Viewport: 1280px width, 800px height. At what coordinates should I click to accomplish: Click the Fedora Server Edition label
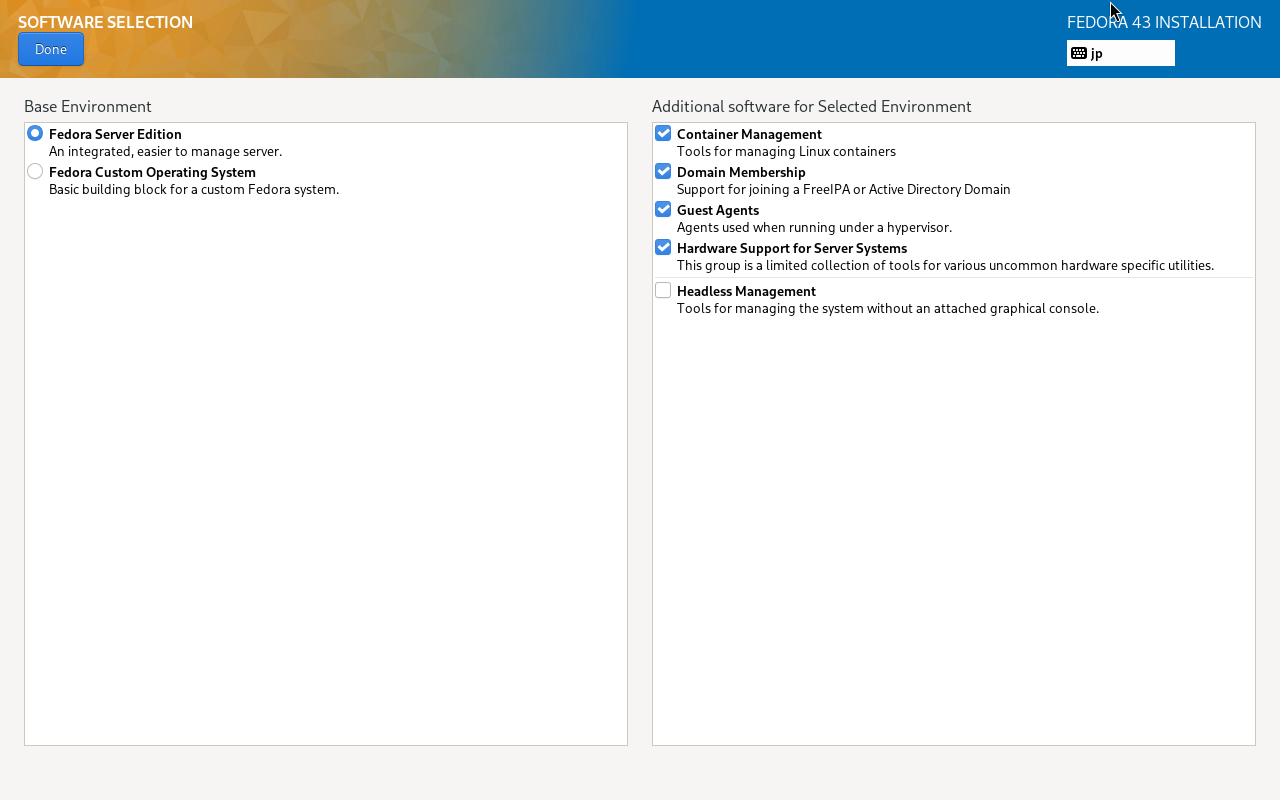115,134
